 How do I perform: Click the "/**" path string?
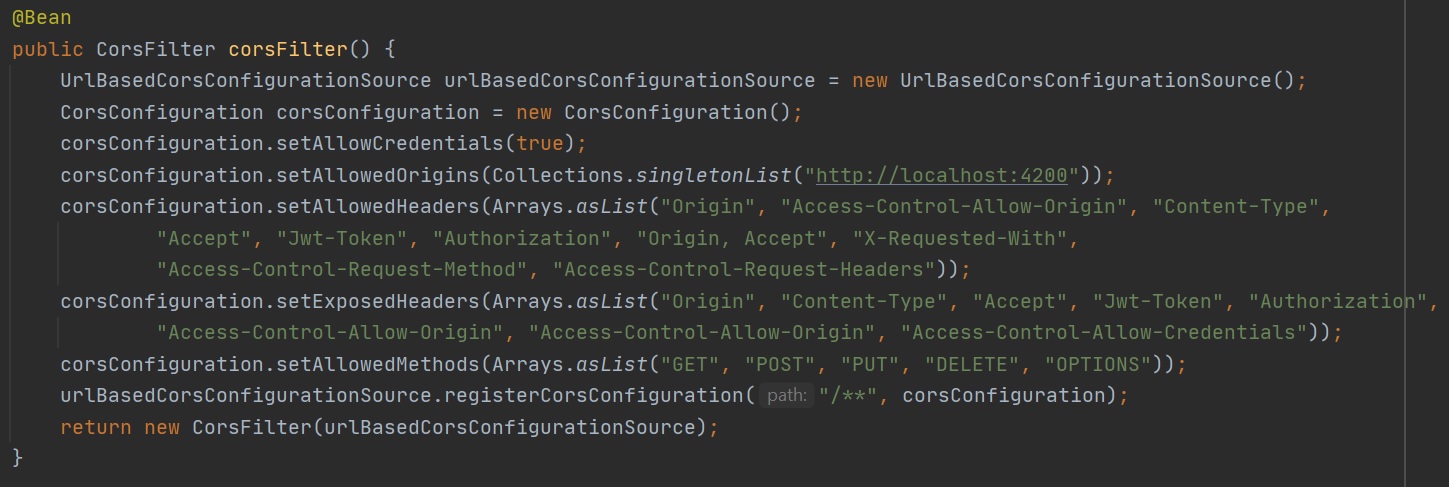point(848,396)
